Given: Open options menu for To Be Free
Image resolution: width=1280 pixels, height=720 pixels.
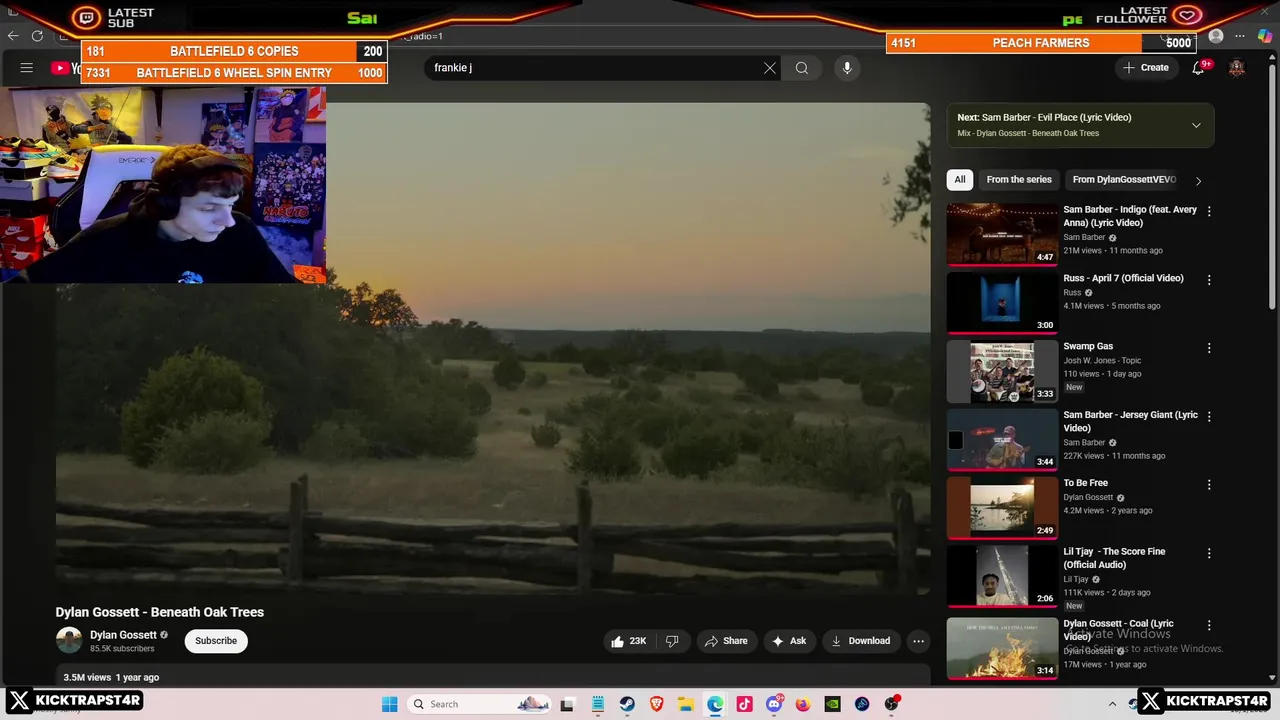Looking at the screenshot, I should [1209, 484].
